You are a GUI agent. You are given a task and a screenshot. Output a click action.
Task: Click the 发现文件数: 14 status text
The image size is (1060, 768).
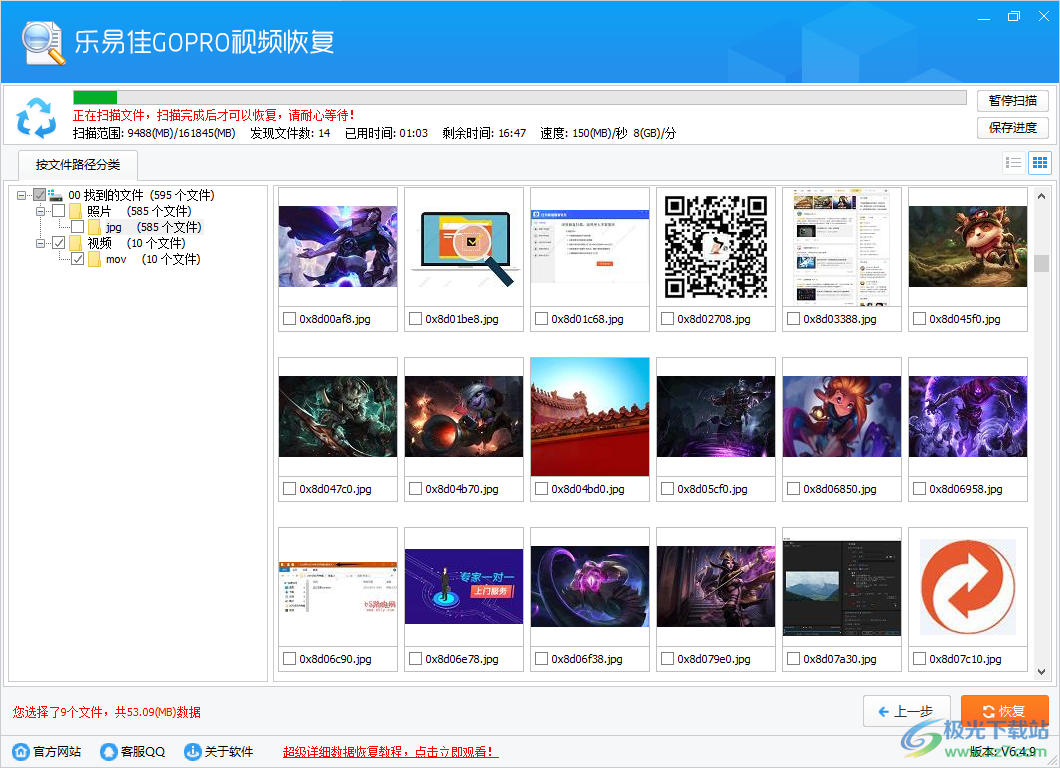[x=290, y=133]
